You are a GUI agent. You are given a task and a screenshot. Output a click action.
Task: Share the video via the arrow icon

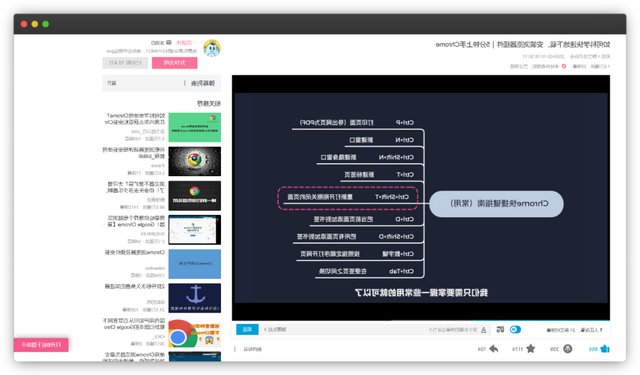[494, 348]
